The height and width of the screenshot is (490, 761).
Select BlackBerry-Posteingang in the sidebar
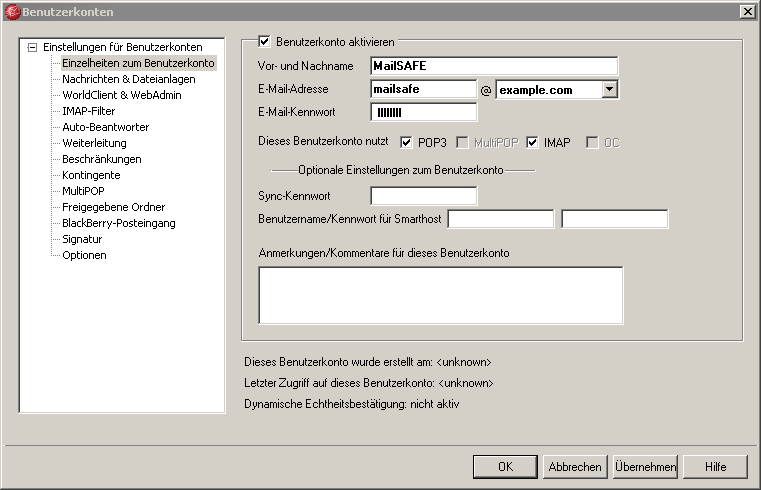pyautogui.click(x=118, y=223)
